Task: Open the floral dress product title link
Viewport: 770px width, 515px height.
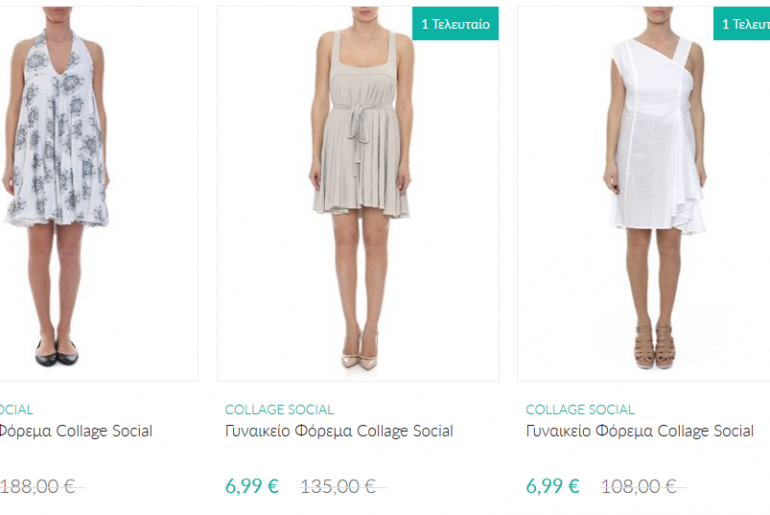Action: click(76, 431)
